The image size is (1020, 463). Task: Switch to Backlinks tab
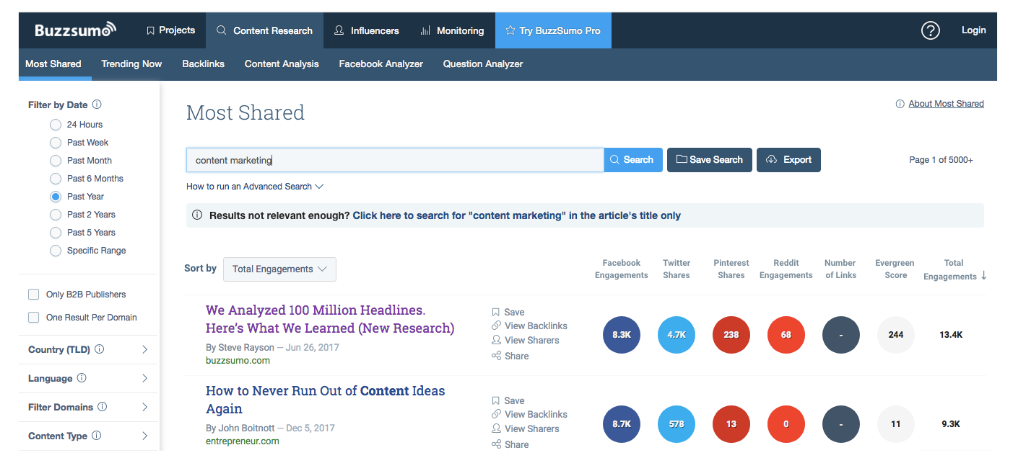(x=203, y=64)
